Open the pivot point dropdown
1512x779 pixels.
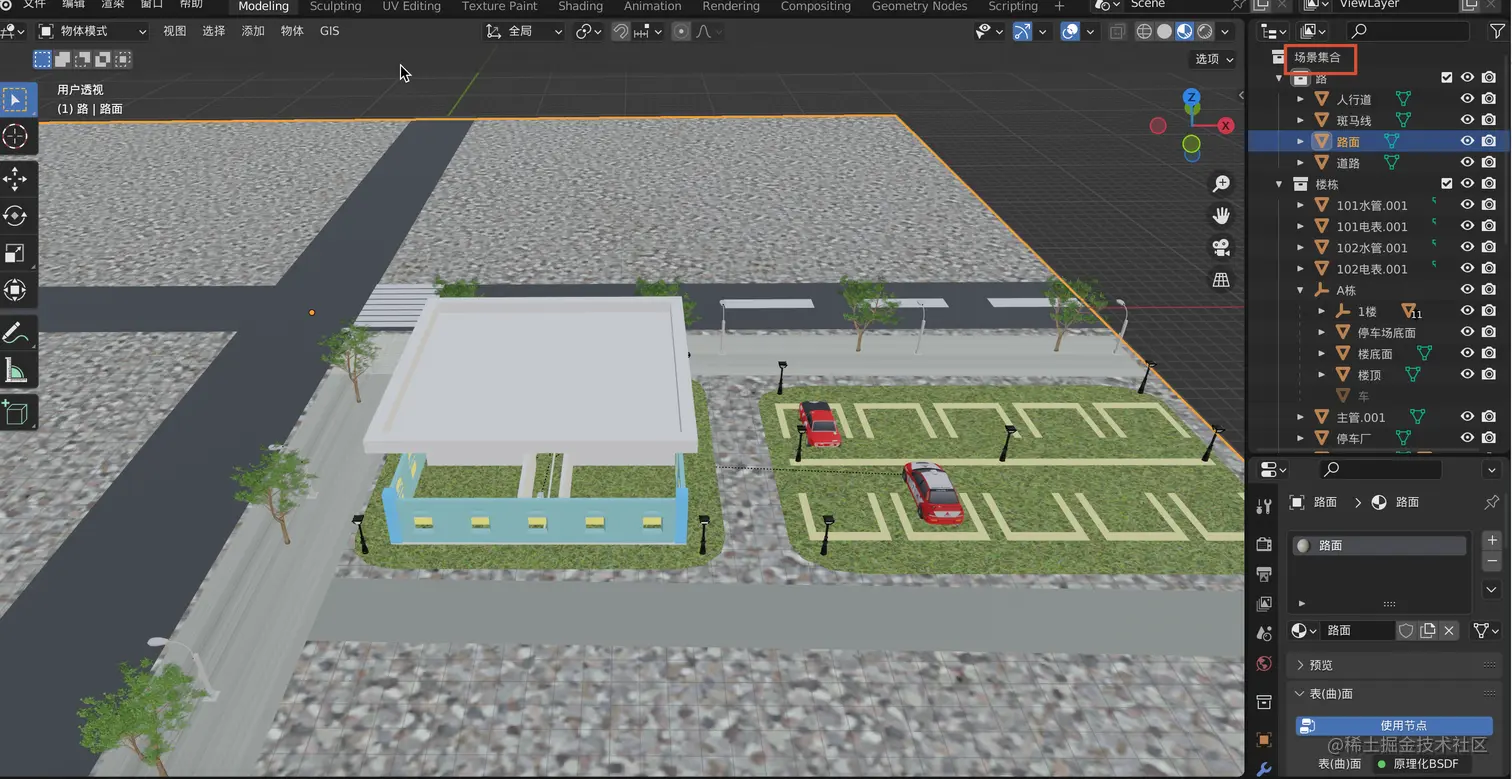(x=588, y=32)
